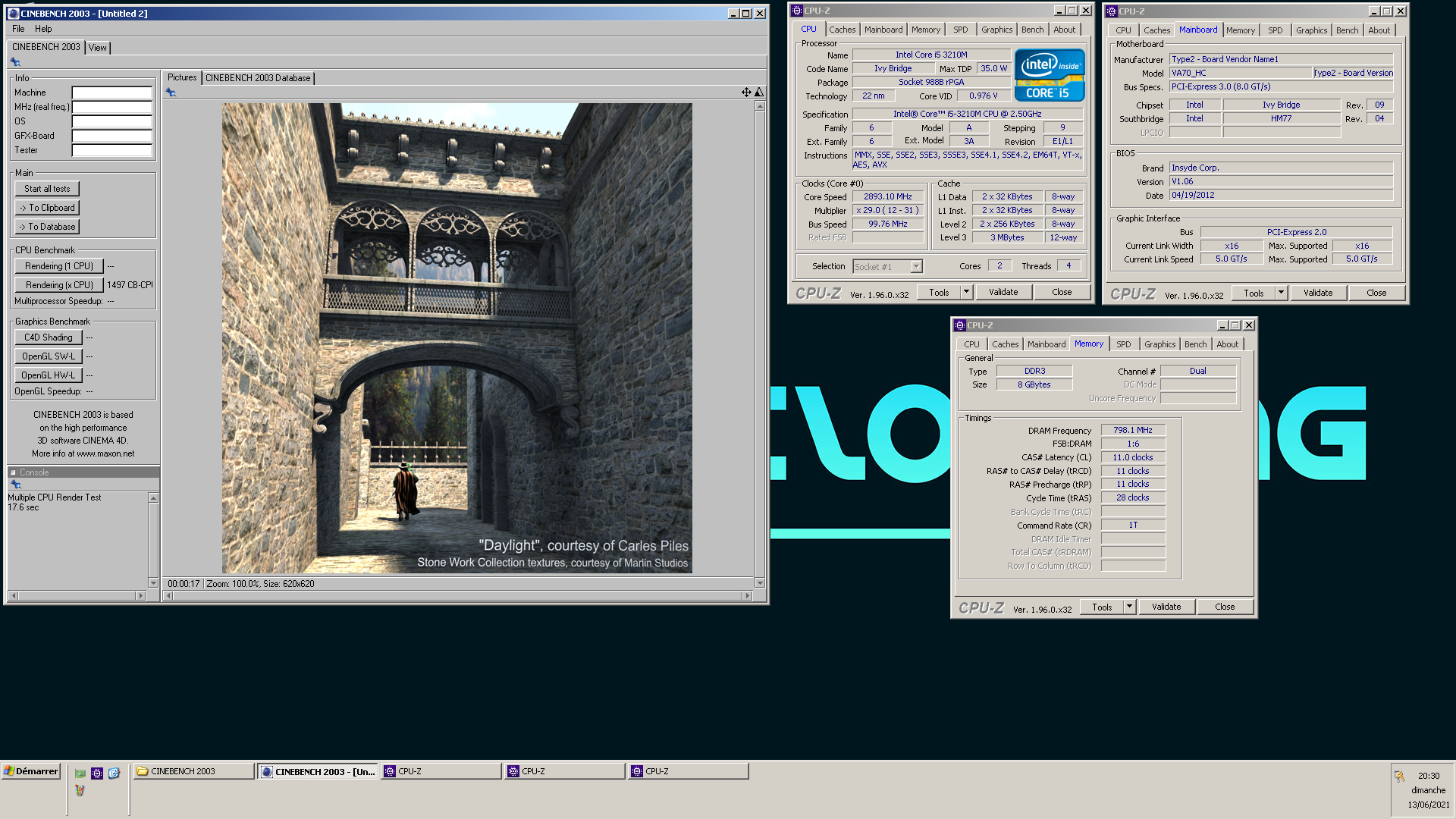Screen dimensions: 1456x819
Task: Click Tools button in Memory CPU-Z window
Action: [1102, 607]
